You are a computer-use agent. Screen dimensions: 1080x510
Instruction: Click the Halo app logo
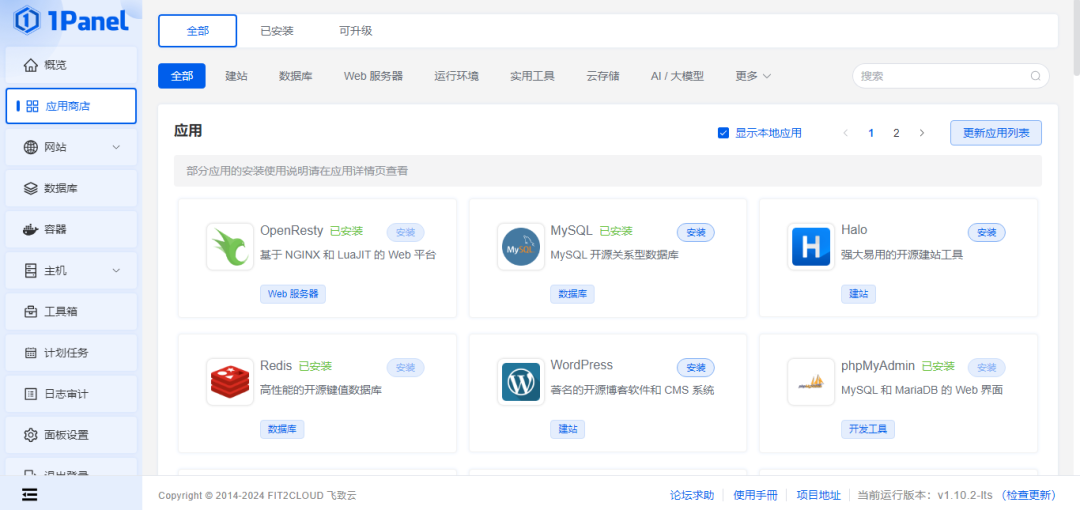point(811,247)
